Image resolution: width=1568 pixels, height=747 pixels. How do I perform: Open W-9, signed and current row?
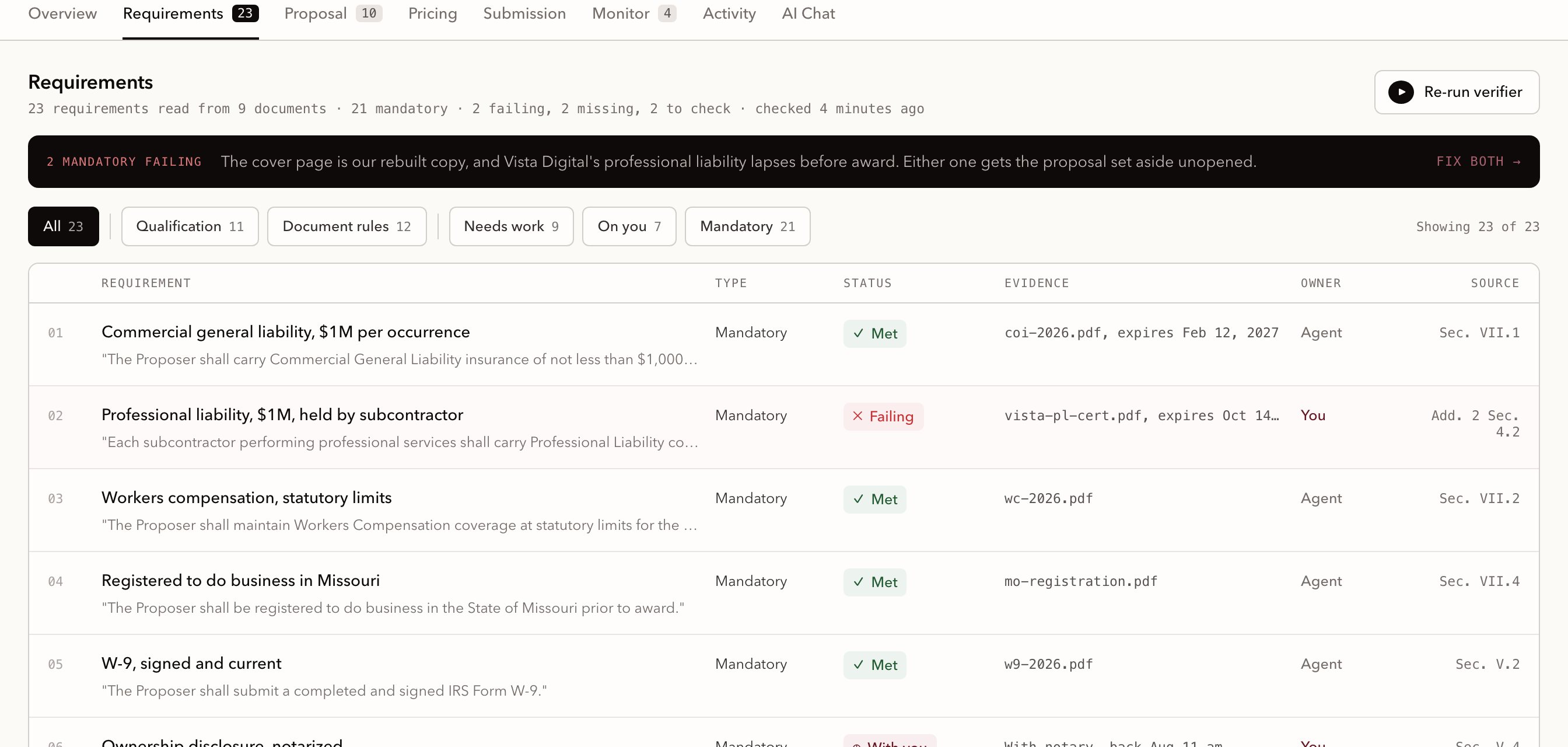tap(784, 676)
